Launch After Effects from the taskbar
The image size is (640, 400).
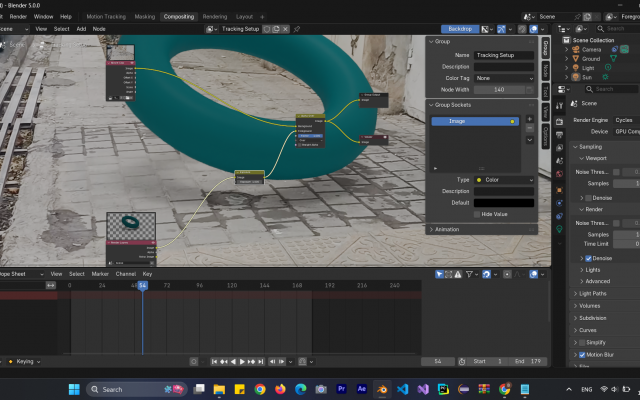(362, 389)
